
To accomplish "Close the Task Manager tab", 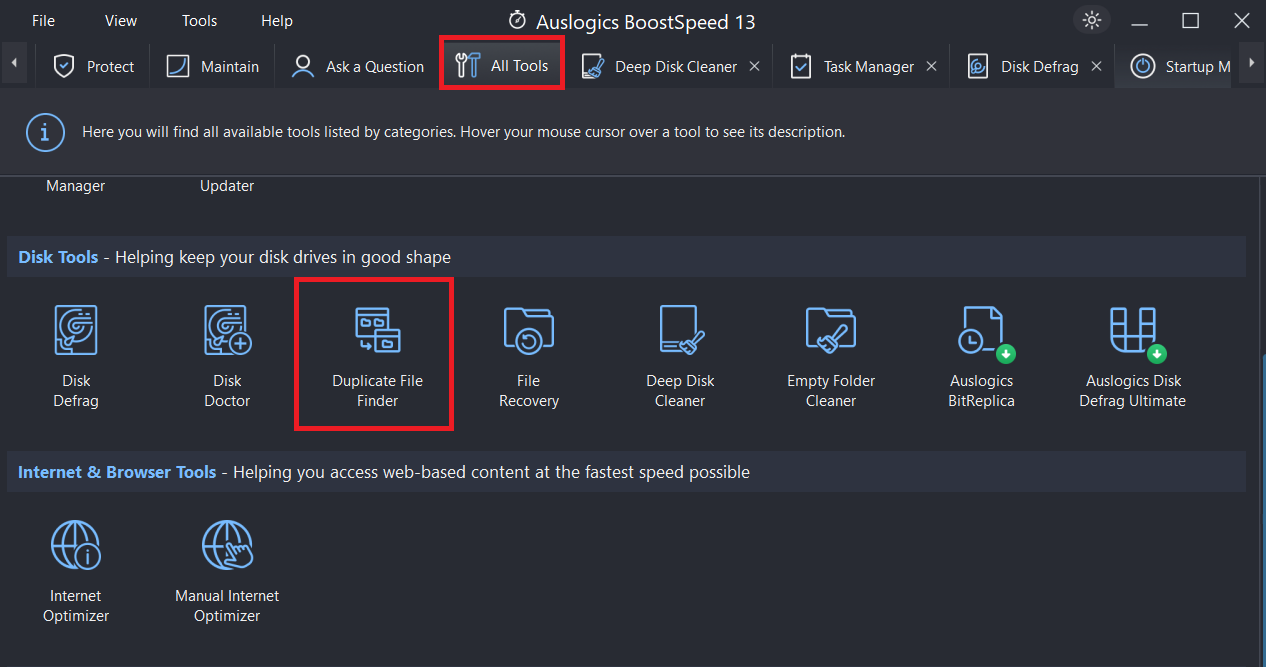I will pos(931,66).
